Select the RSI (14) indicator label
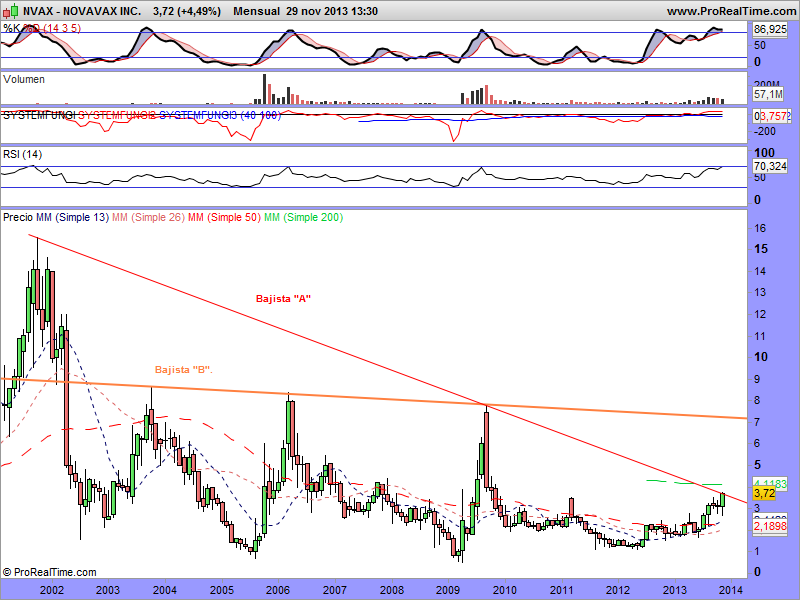The height and width of the screenshot is (600, 800). tap(23, 153)
